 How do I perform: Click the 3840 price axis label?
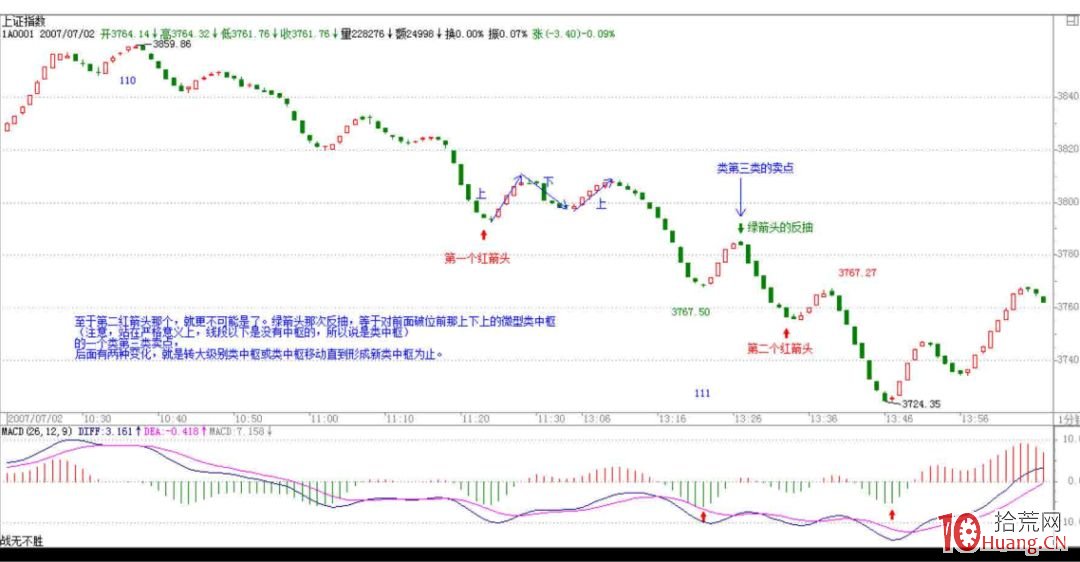coord(1067,96)
